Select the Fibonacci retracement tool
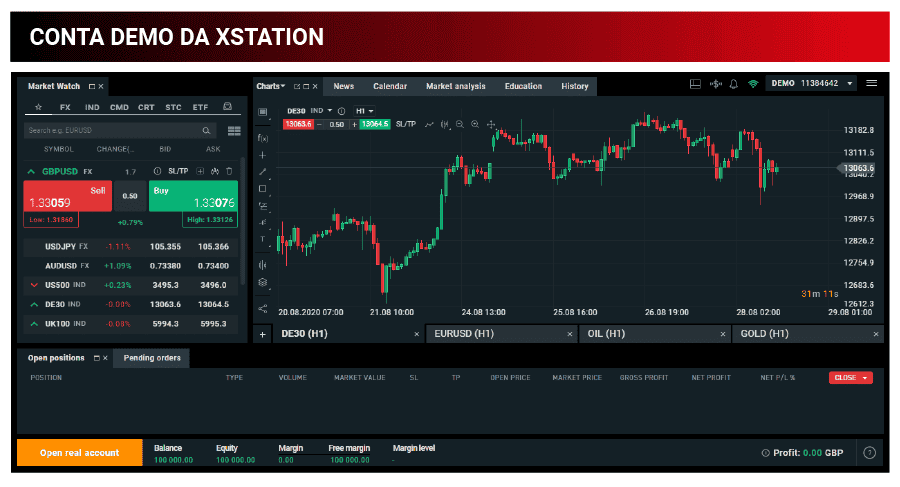 coord(263,206)
